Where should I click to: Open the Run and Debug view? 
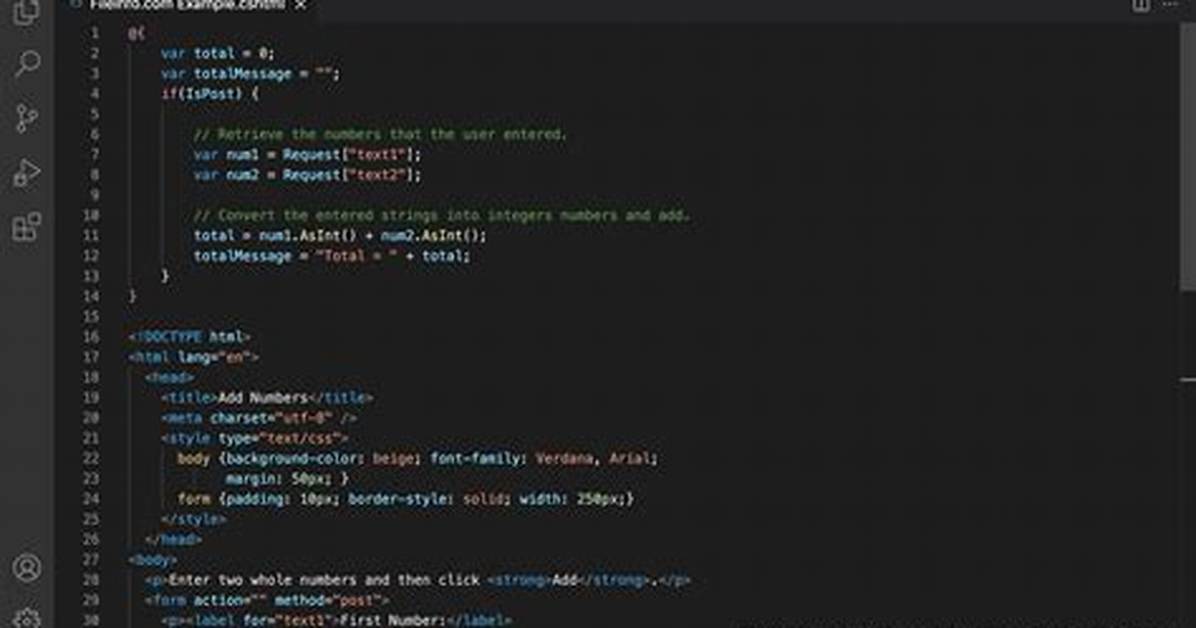pos(27,173)
